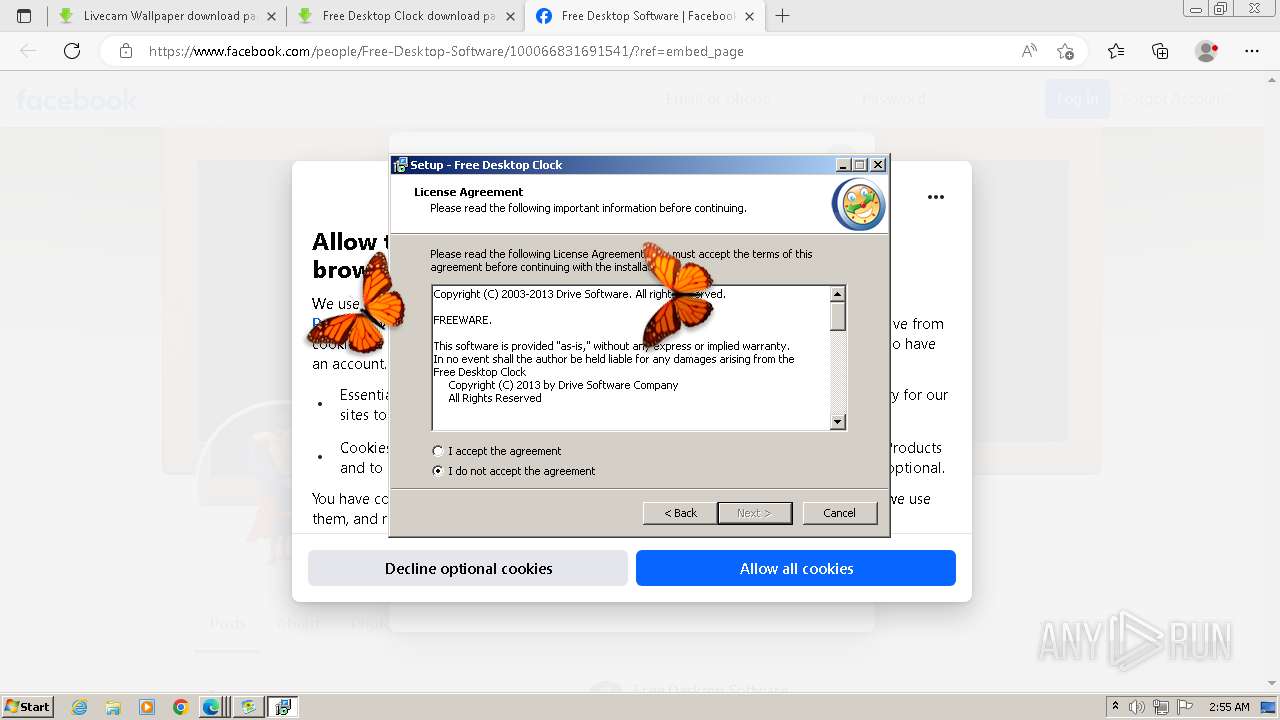Close the Livecam Wallpaper tab
Viewport: 1280px width, 720px height.
point(271,16)
